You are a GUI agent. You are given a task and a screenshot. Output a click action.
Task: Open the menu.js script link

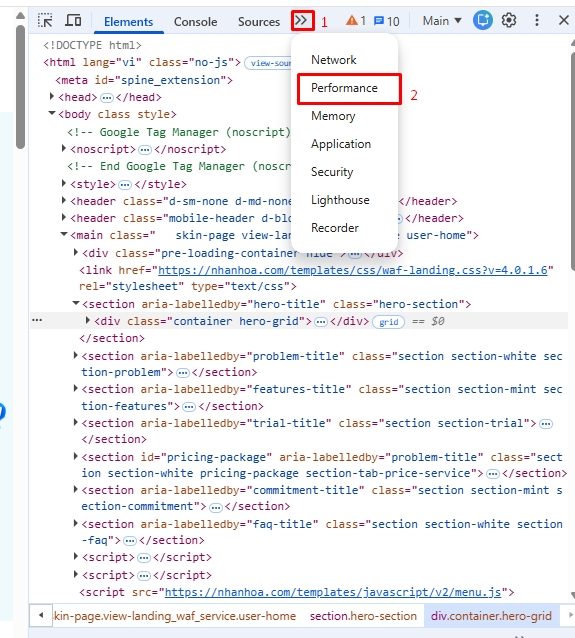(332, 592)
